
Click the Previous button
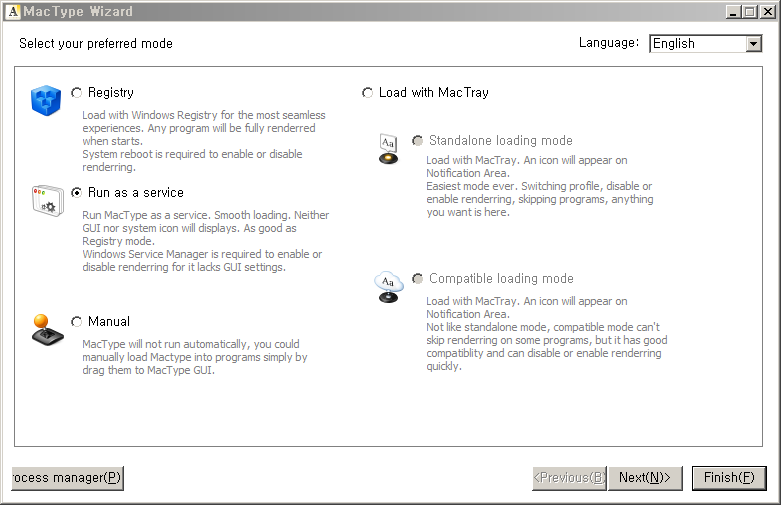[x=569, y=478]
